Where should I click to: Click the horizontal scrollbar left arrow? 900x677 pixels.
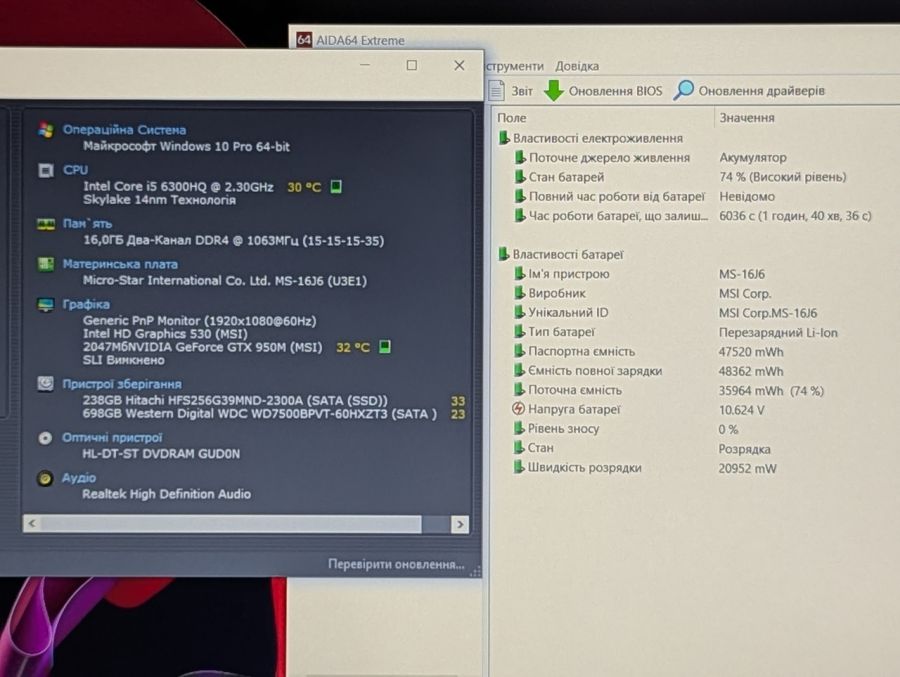(x=32, y=524)
